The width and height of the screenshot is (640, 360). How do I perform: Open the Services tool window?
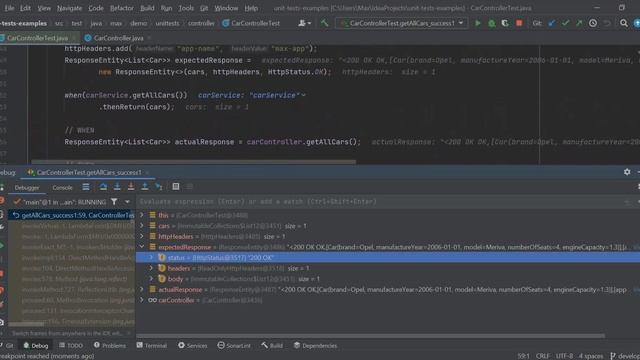[193, 345]
